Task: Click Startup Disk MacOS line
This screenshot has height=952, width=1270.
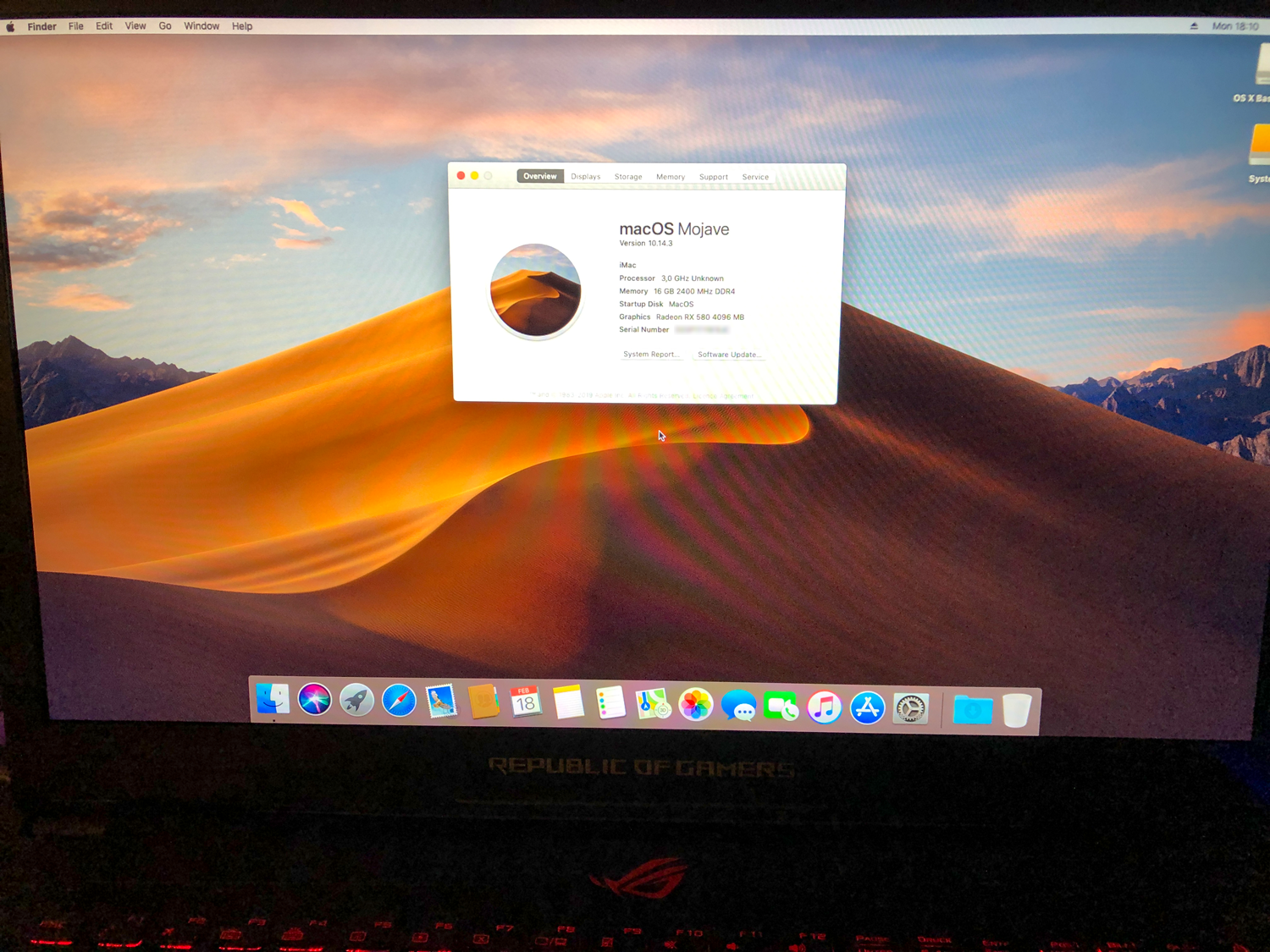Action: 656,304
